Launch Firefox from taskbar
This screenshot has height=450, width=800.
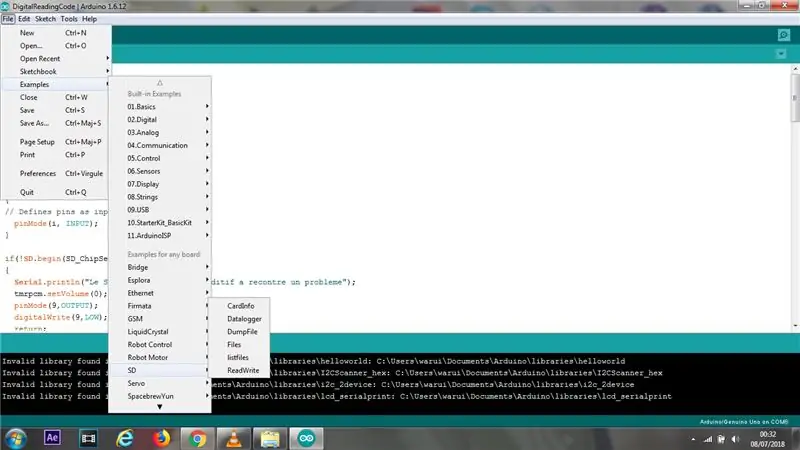pos(161,438)
